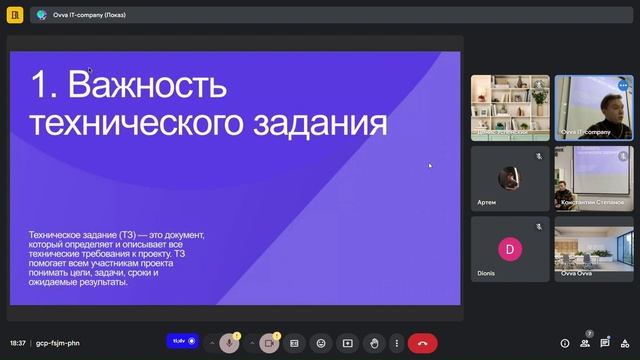Screen dimensions: 640x360
Task: Select Константин Степанов's video tile
Action: coord(594,179)
